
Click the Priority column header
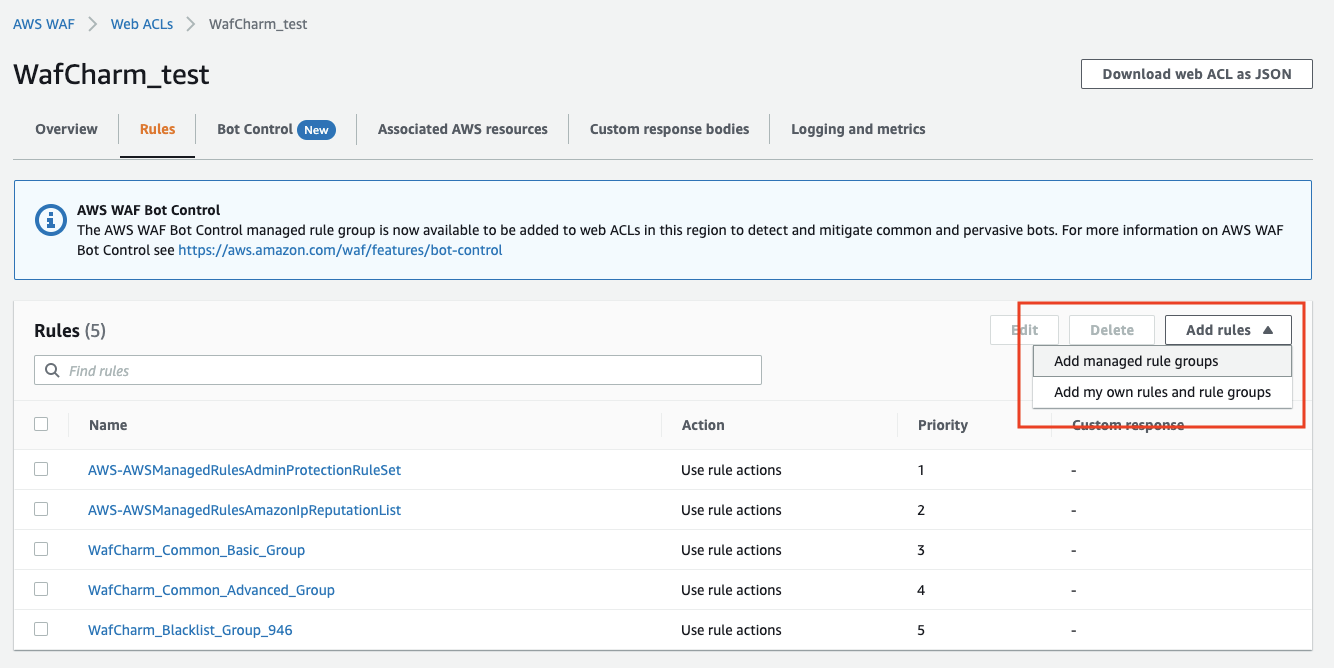click(943, 425)
